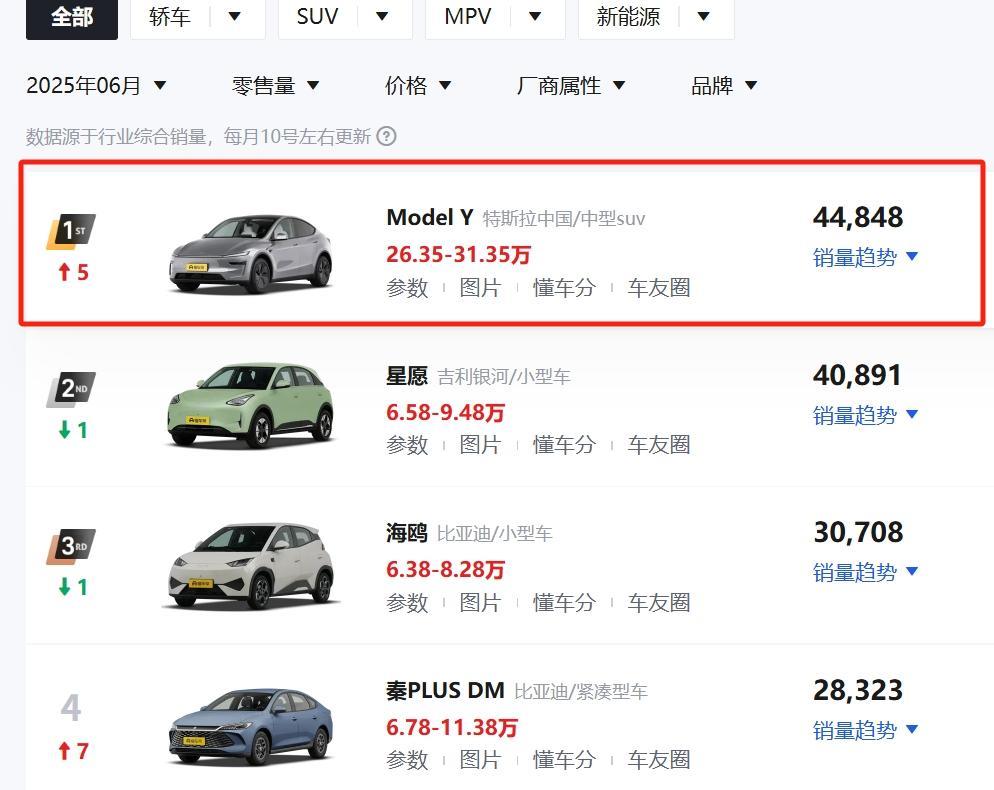Open 参数 for 秦PLUS DM

(x=407, y=760)
